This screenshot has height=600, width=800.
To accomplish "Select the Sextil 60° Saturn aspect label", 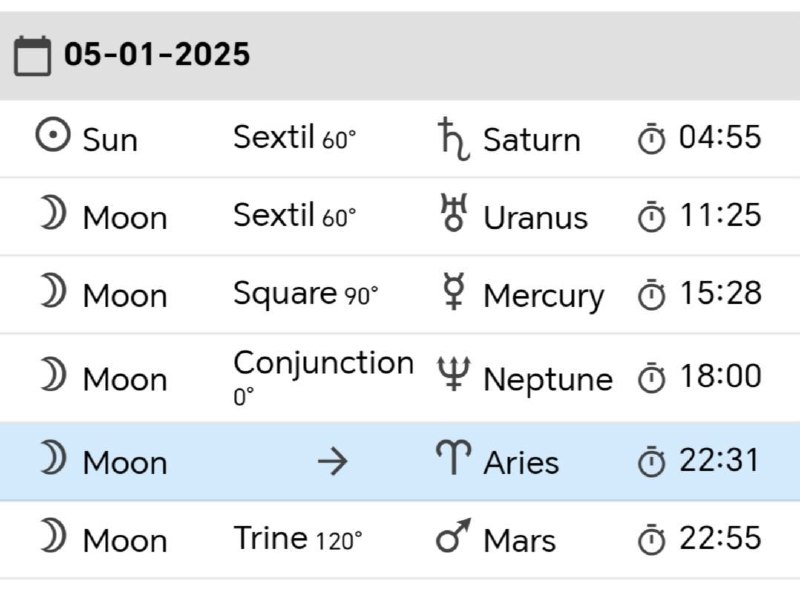I will [x=294, y=138].
